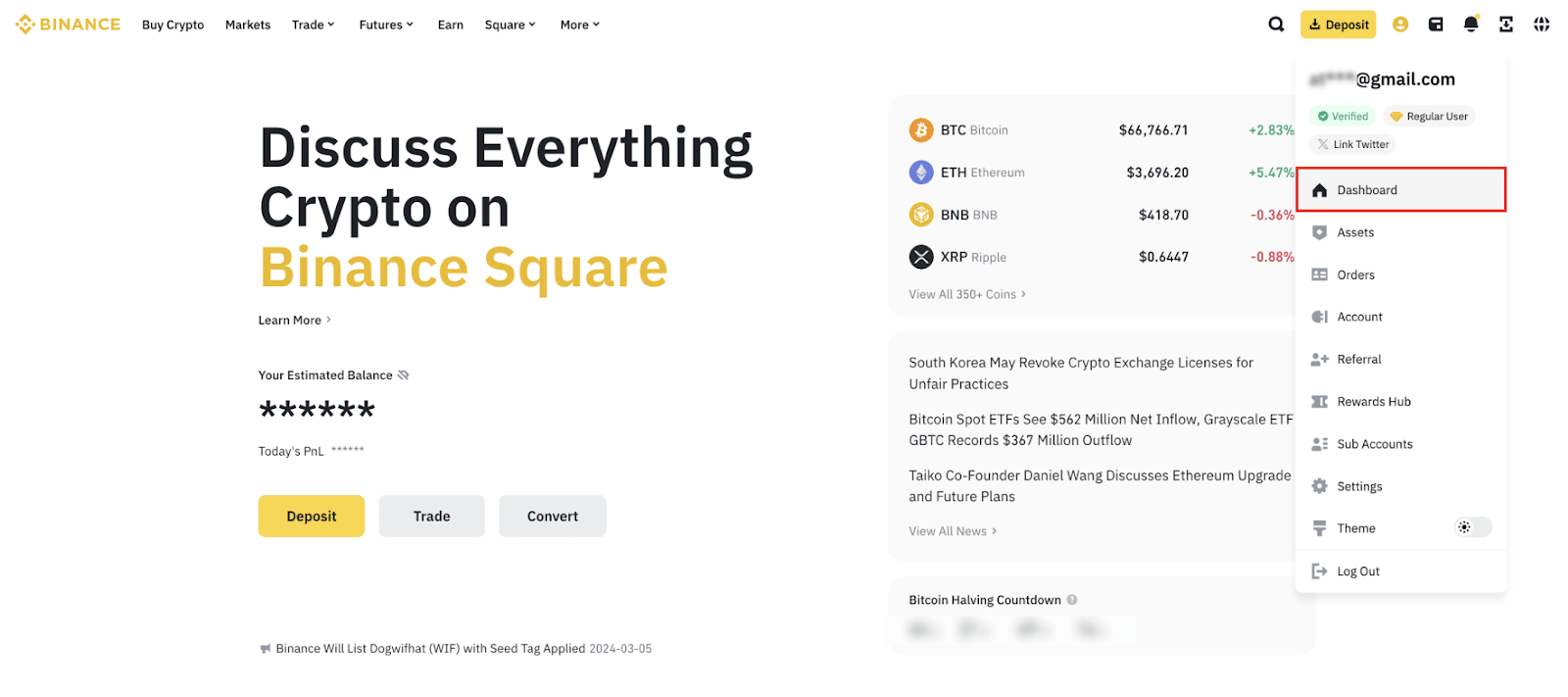The image size is (1568, 697).
Task: Click the yellow Deposit button under balance
Action: pos(311,517)
